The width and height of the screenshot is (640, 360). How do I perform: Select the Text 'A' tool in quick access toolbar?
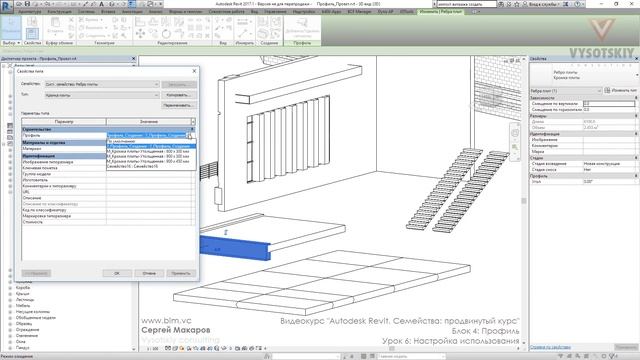point(102,4)
